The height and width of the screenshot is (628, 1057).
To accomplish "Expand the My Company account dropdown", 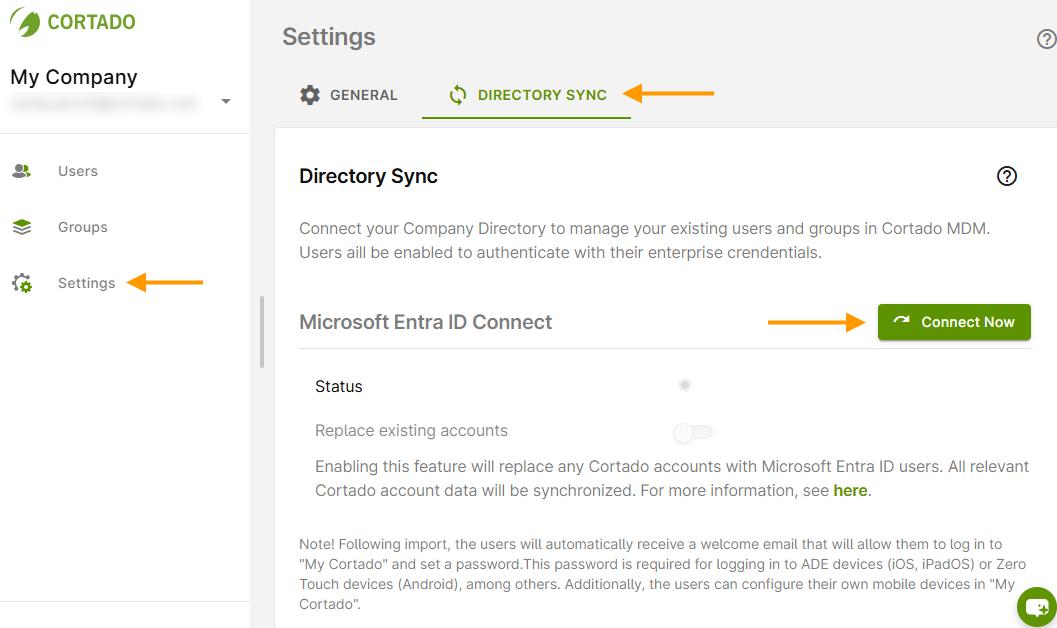I will coord(226,101).
